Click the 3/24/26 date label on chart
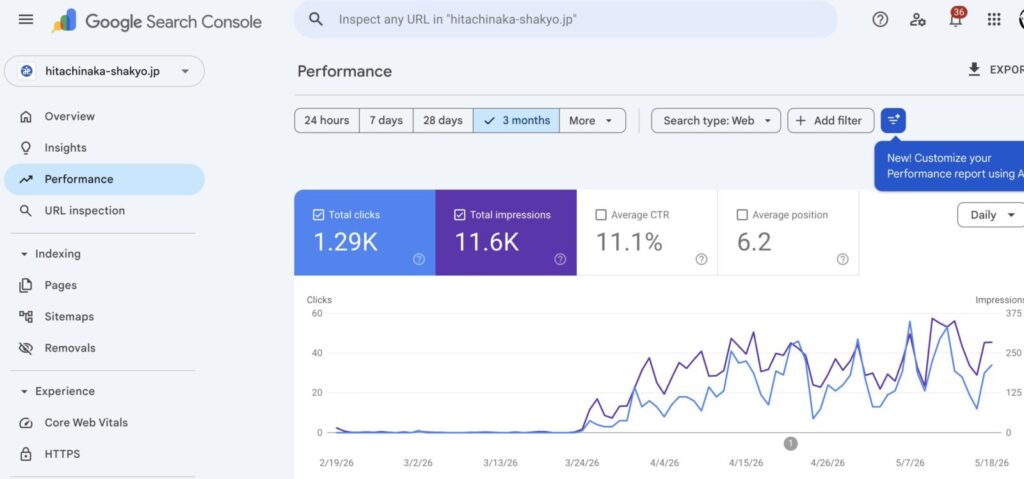 (x=582, y=463)
